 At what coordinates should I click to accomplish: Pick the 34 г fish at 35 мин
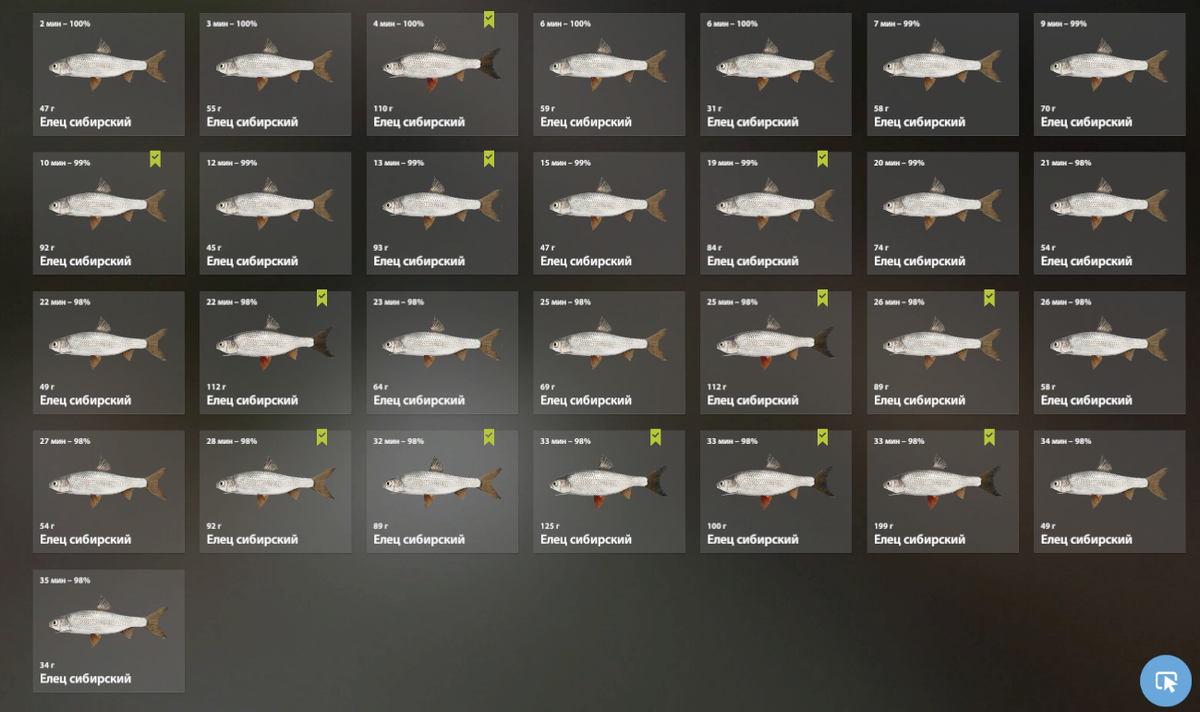[x=109, y=631]
